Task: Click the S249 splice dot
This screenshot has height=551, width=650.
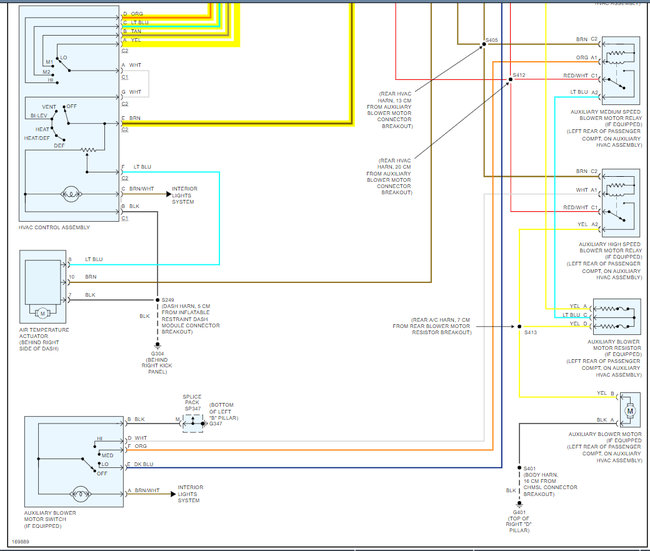Action: point(158,300)
